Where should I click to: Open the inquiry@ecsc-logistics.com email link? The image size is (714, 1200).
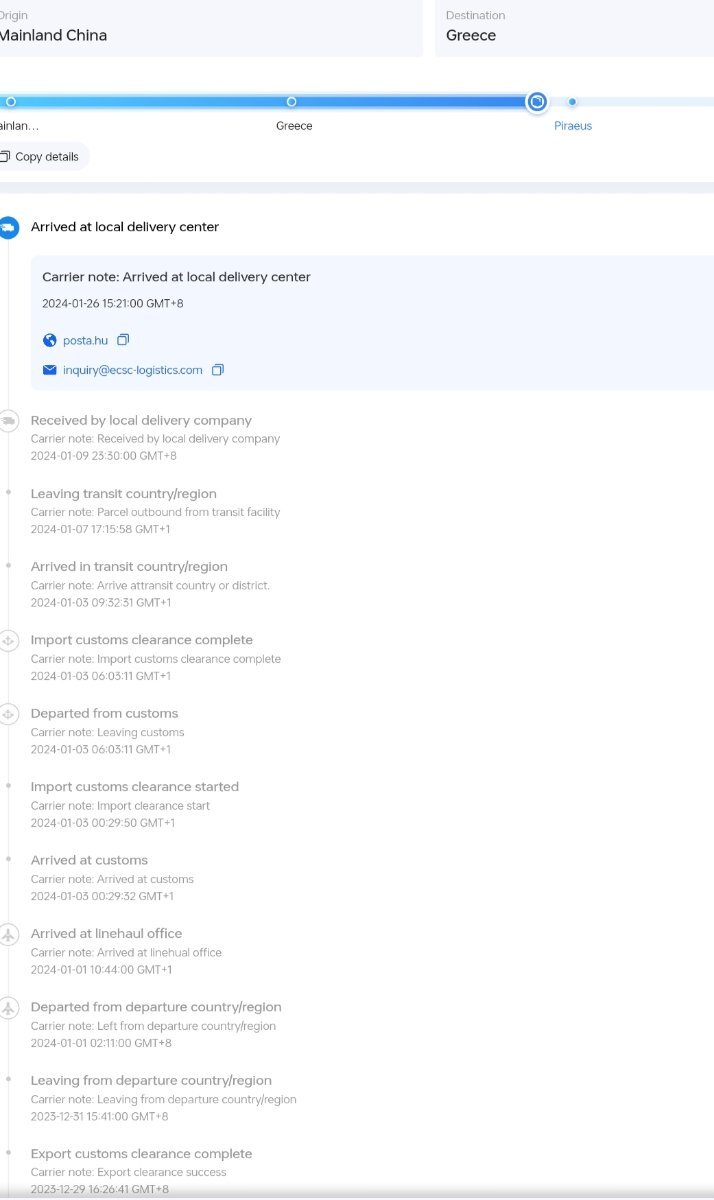point(133,370)
